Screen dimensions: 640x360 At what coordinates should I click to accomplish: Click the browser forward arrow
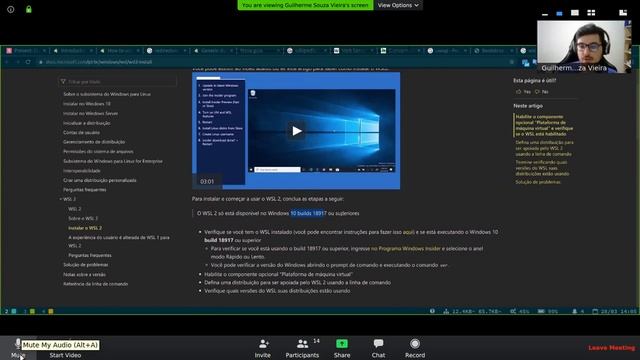18,62
